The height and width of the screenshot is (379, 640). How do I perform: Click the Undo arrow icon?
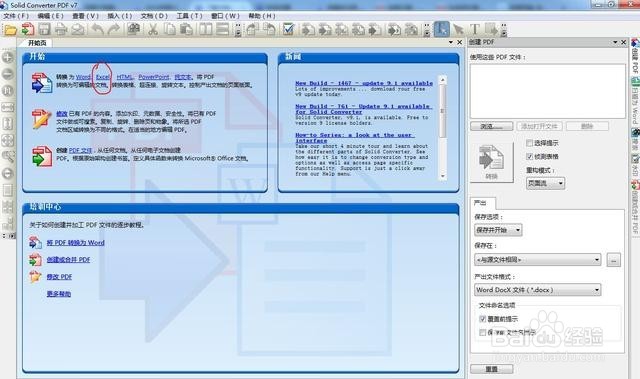point(98,29)
